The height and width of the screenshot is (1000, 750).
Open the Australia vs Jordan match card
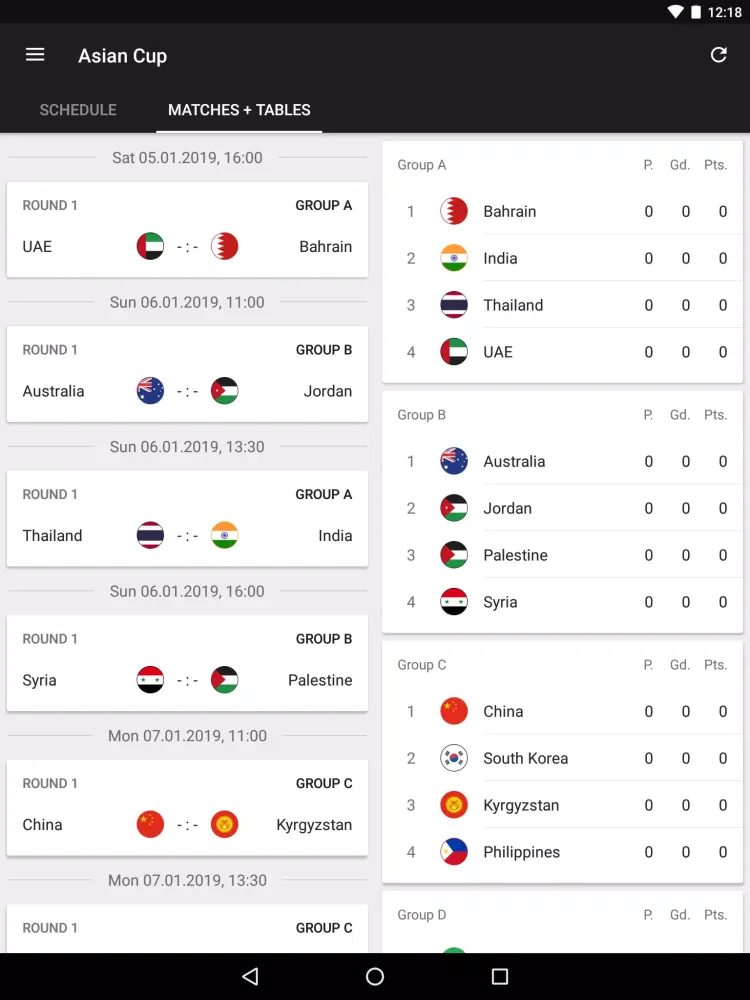coord(187,374)
